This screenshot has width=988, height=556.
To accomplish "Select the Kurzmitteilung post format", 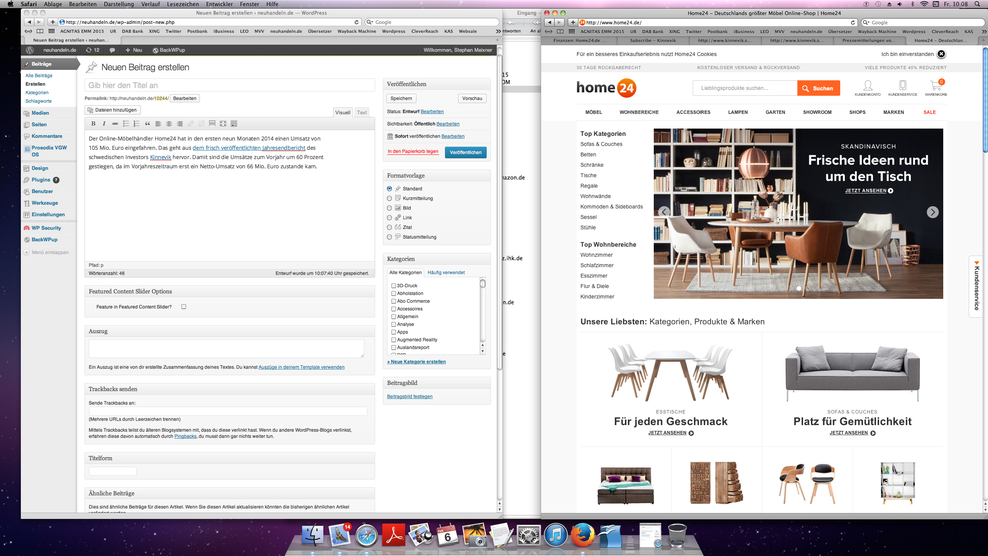I will tap(389, 198).
